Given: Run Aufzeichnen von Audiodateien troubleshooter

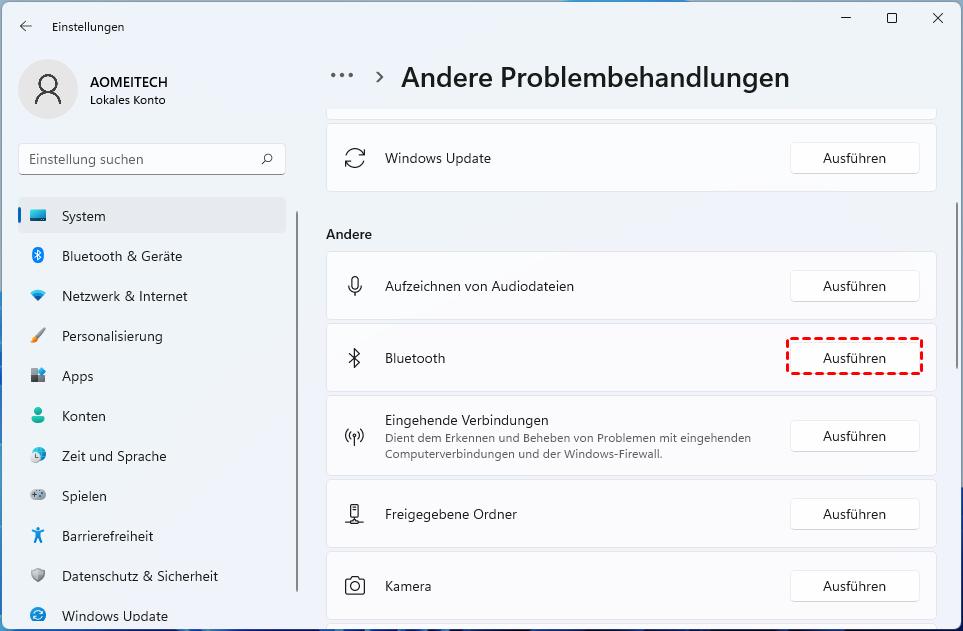Looking at the screenshot, I should click(x=854, y=286).
